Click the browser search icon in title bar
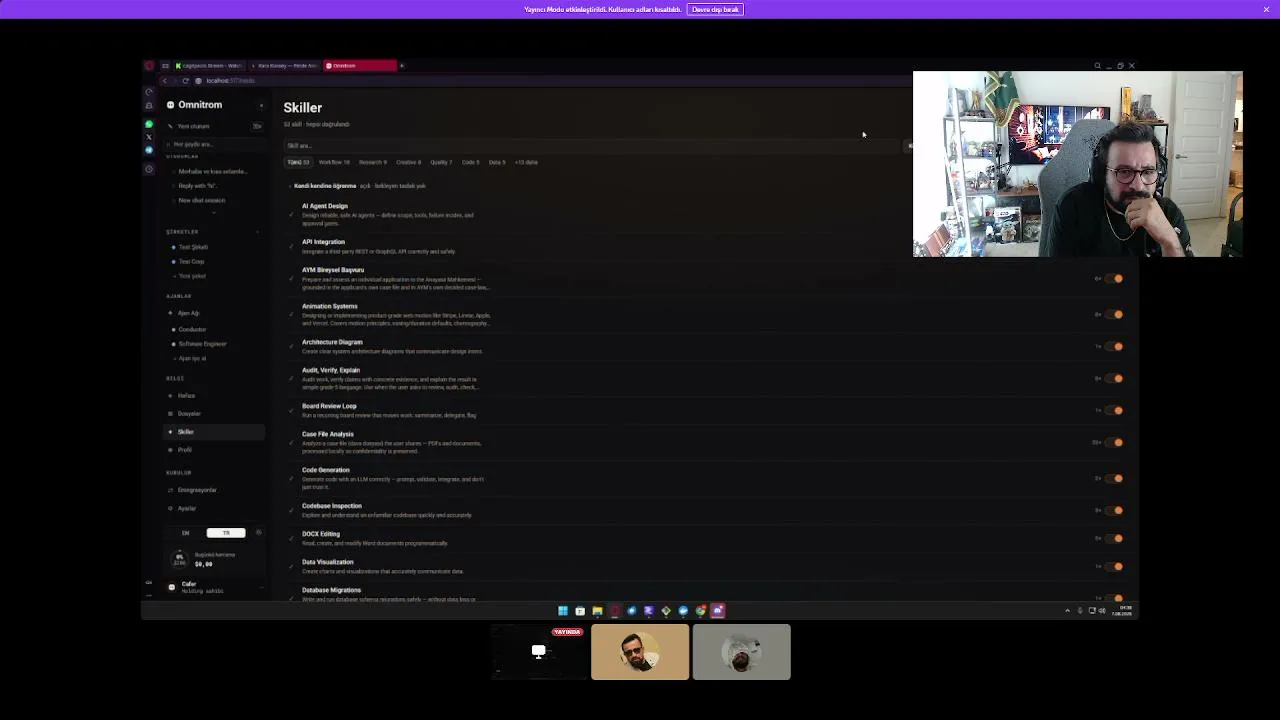The image size is (1280, 720). (x=1097, y=66)
